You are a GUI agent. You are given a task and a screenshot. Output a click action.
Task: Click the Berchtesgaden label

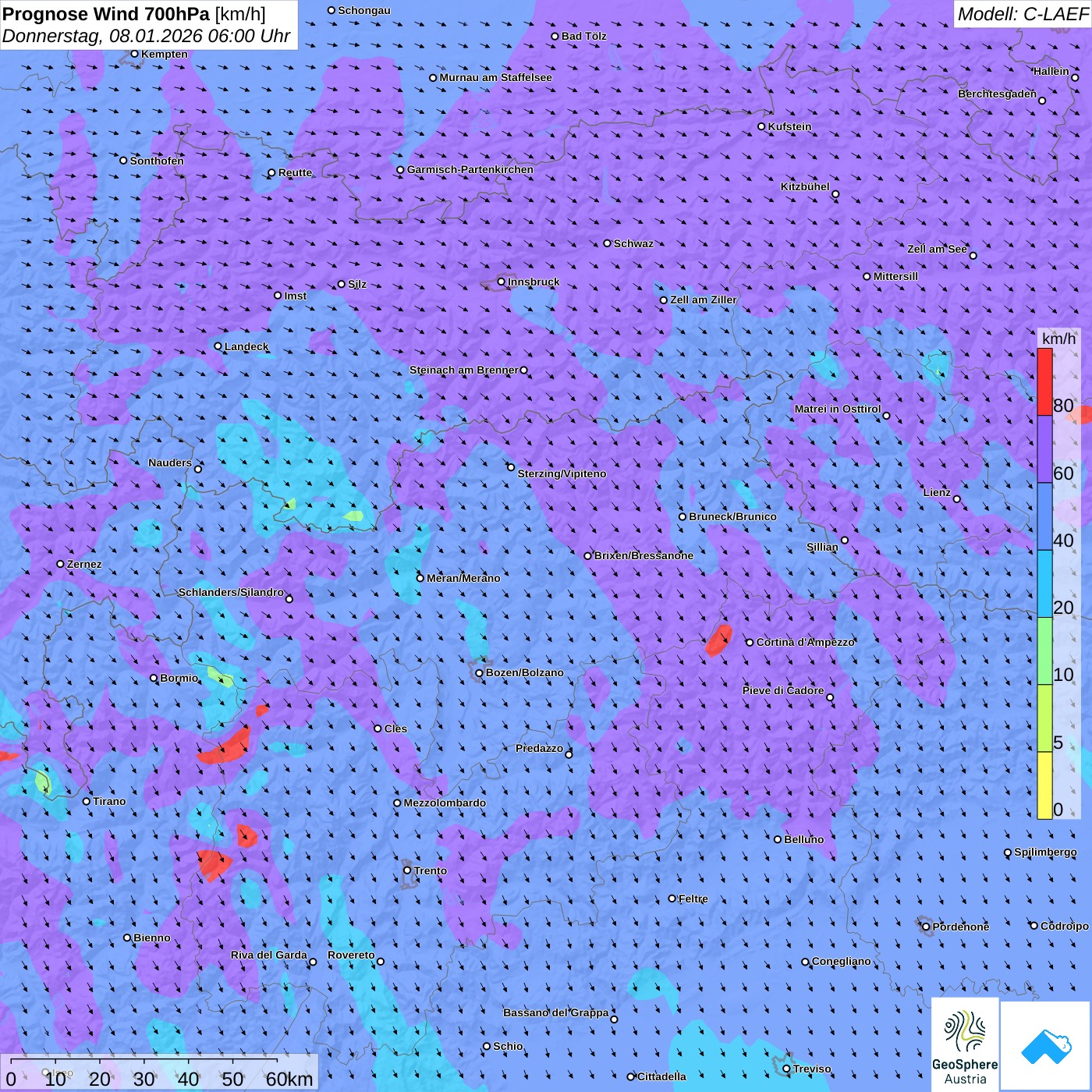pyautogui.click(x=998, y=94)
